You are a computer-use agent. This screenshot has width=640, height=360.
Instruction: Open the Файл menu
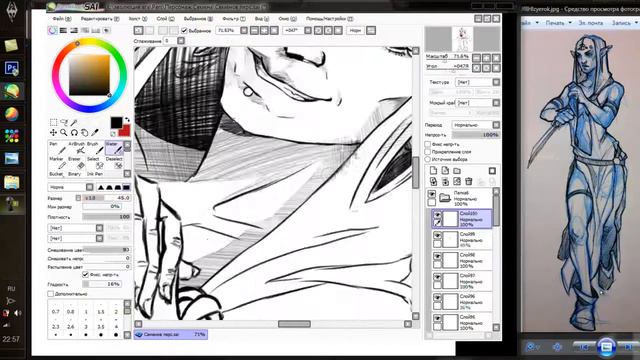coord(62,19)
